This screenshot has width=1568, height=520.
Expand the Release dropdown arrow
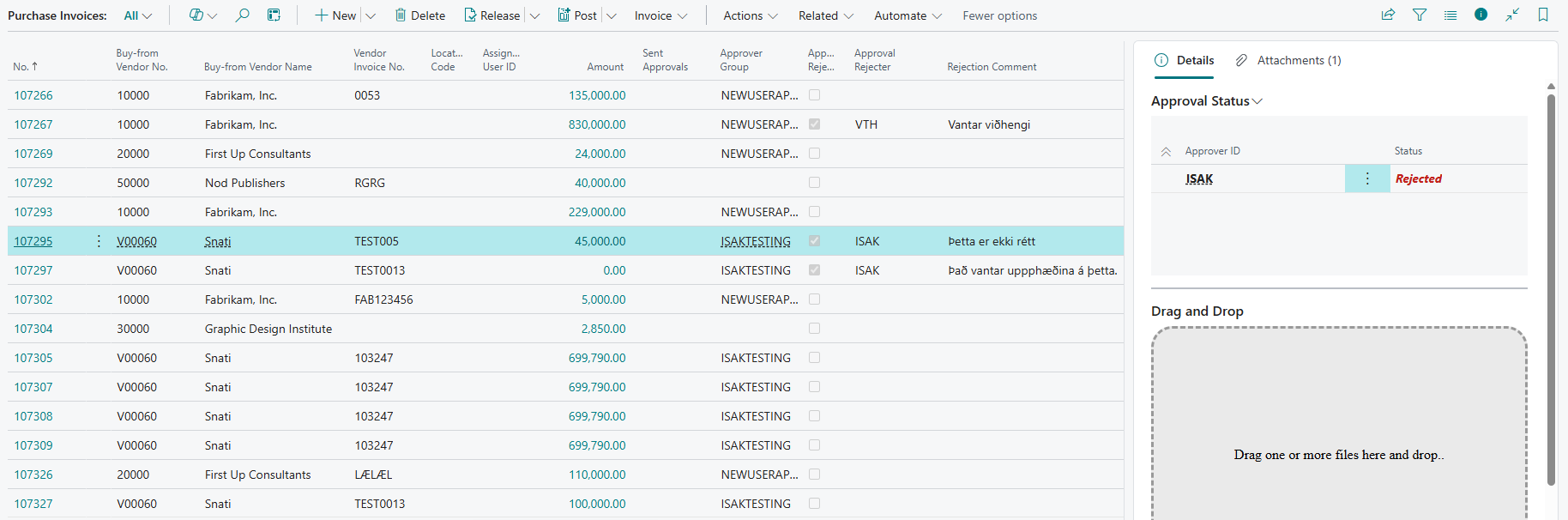[x=534, y=15]
